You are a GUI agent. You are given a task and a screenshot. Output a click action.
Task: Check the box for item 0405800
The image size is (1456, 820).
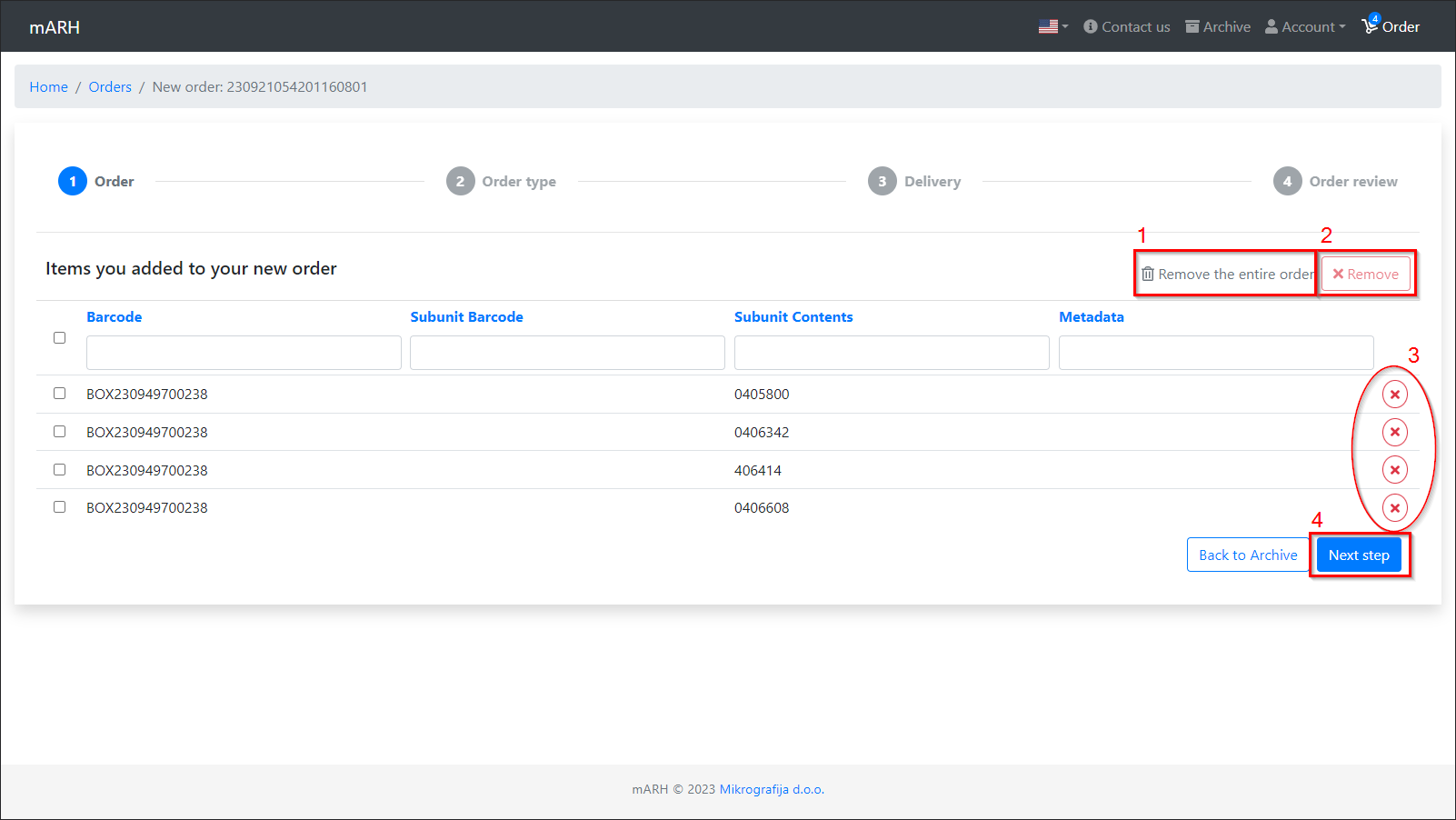tap(60, 394)
